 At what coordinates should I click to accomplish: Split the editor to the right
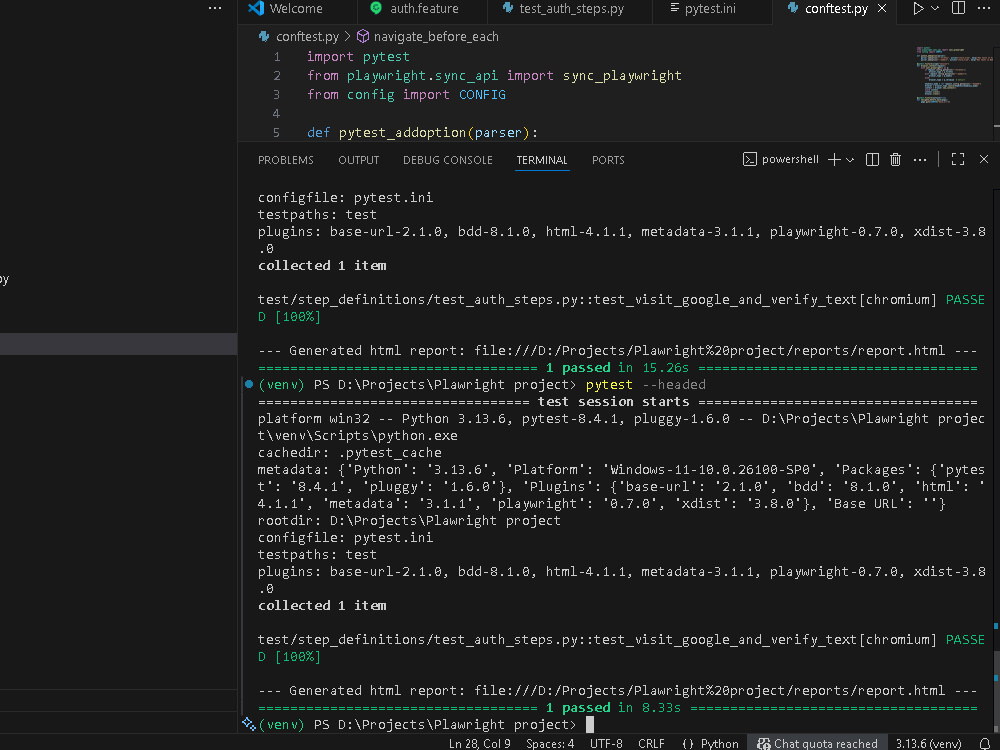[x=958, y=8]
